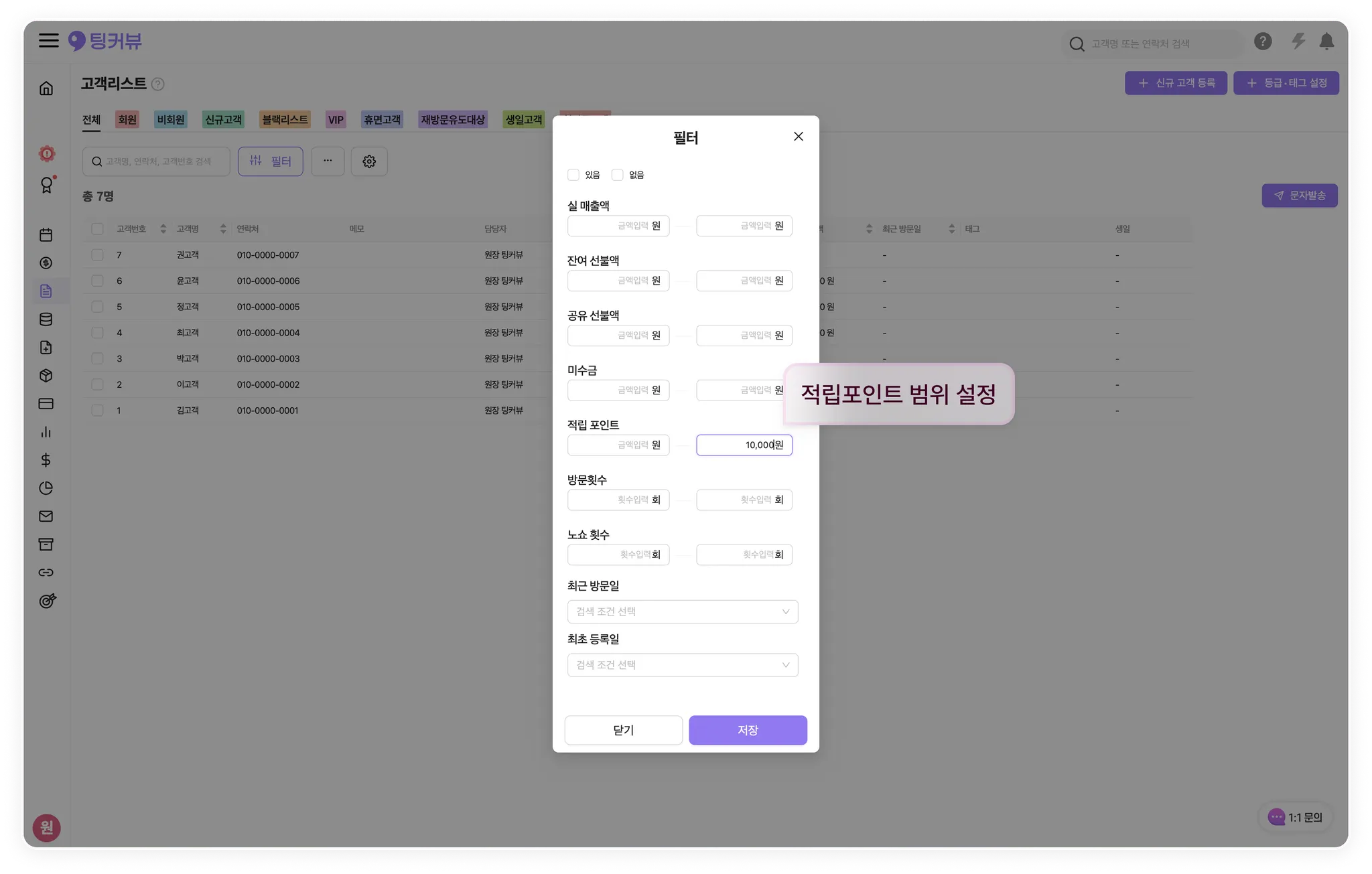Switch to the VIP tab
The image size is (1372, 874).
pyautogui.click(x=336, y=120)
